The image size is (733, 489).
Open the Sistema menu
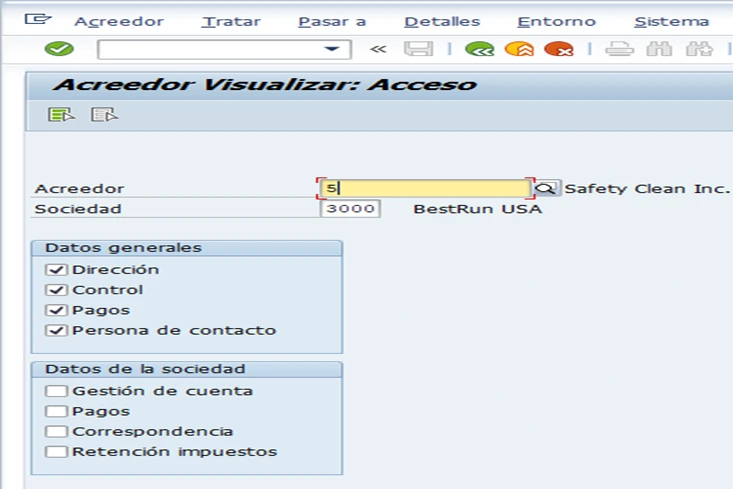671,22
